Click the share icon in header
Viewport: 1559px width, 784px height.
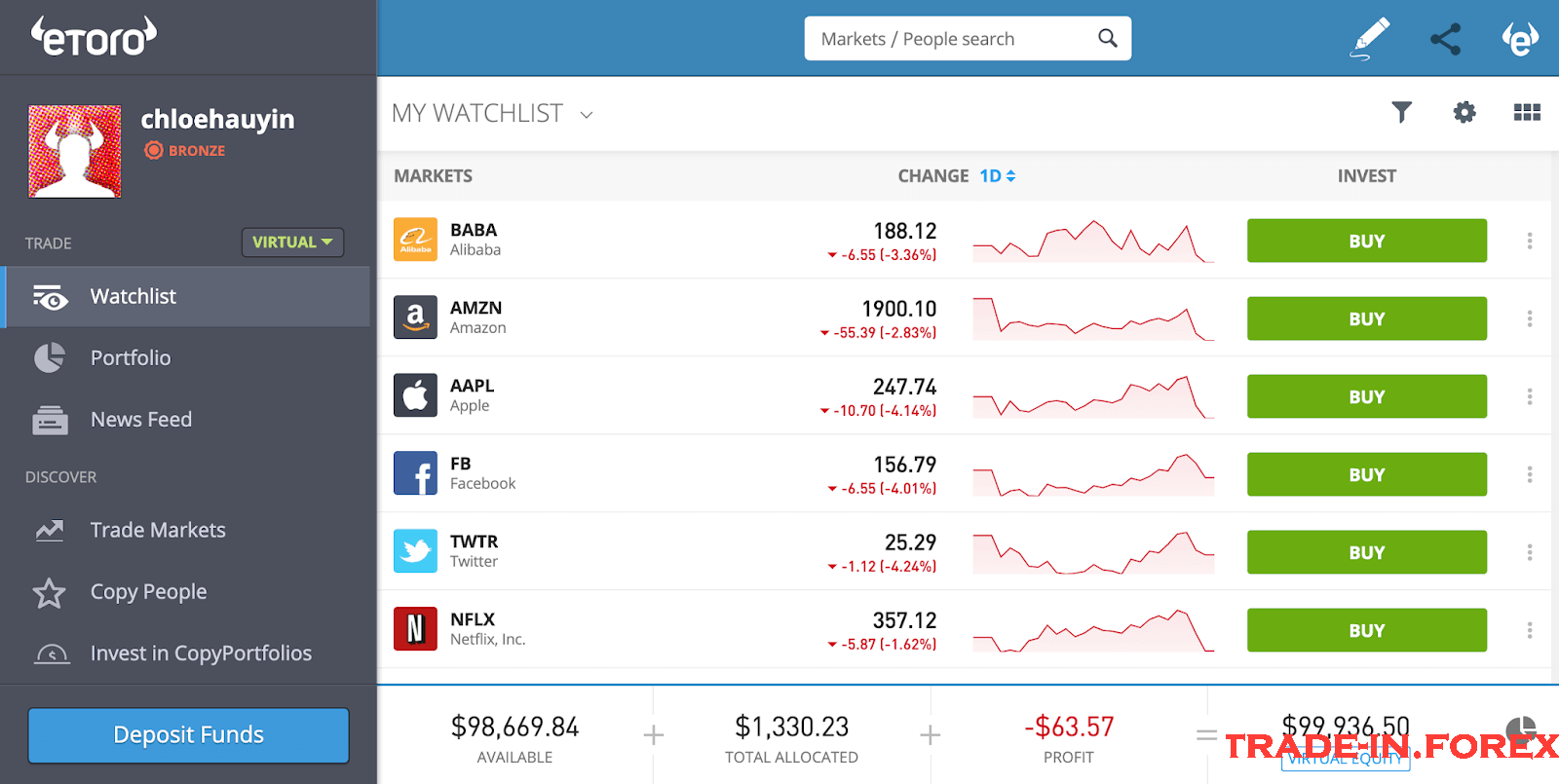pyautogui.click(x=1446, y=39)
